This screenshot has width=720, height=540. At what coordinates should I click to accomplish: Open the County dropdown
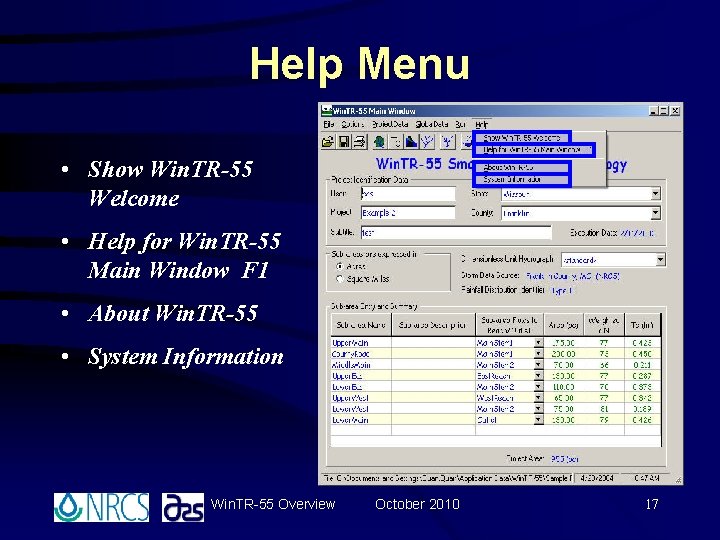point(656,213)
